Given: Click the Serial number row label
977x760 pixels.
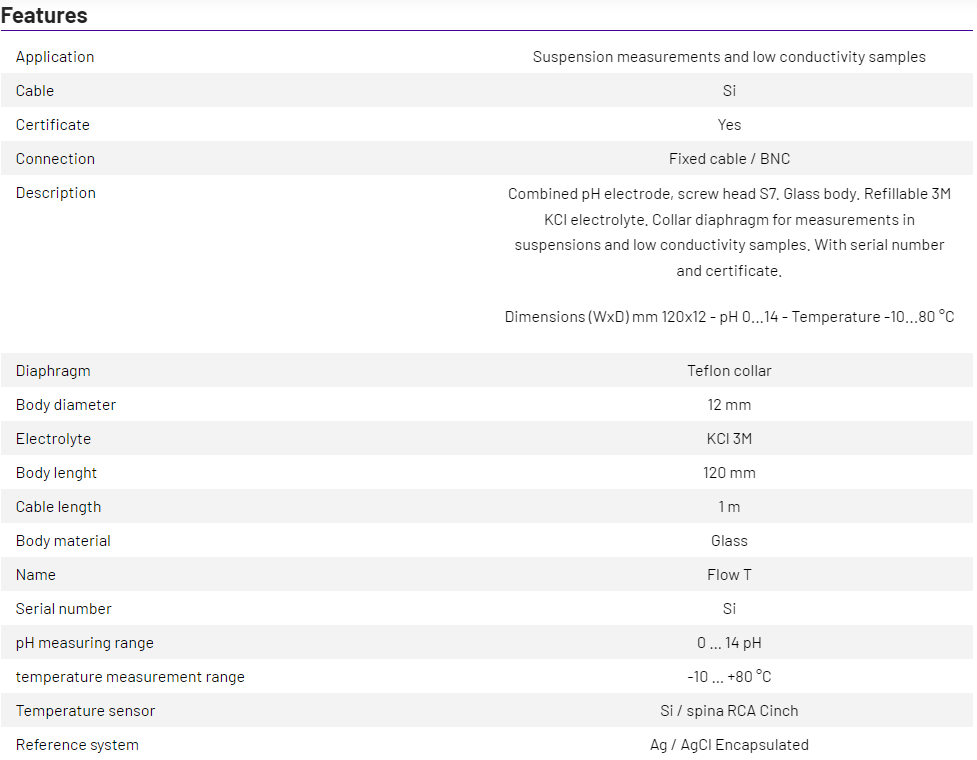Looking at the screenshot, I should pos(64,609).
